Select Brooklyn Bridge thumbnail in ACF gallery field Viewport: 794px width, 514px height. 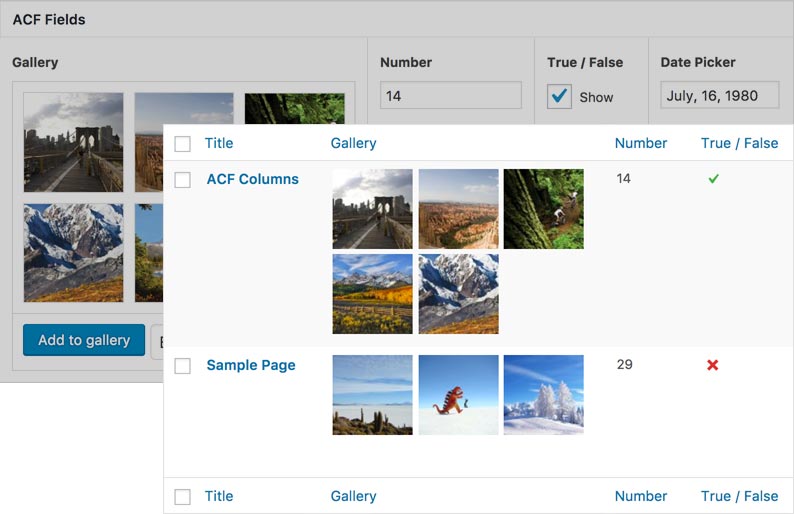click(x=73, y=142)
